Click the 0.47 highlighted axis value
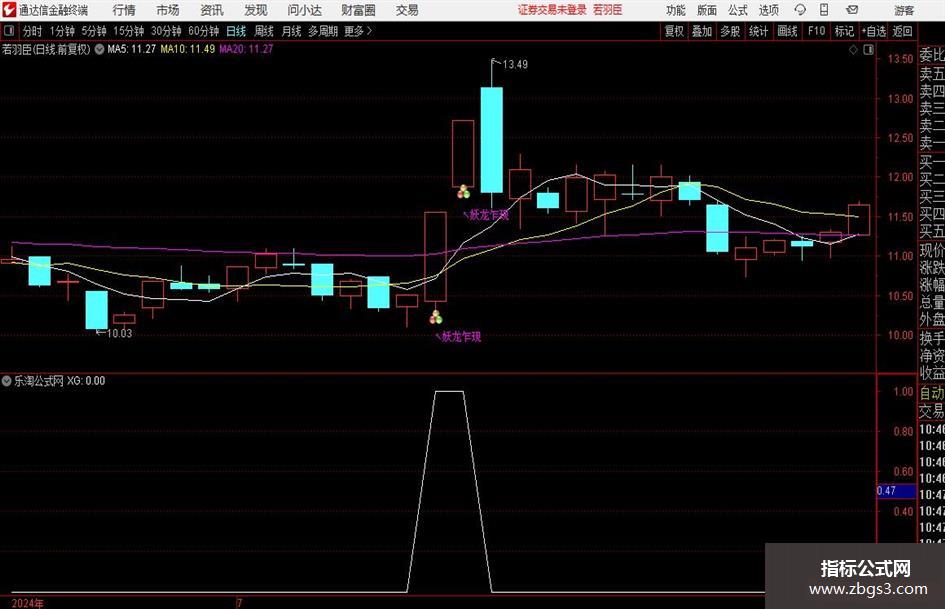 tap(896, 491)
